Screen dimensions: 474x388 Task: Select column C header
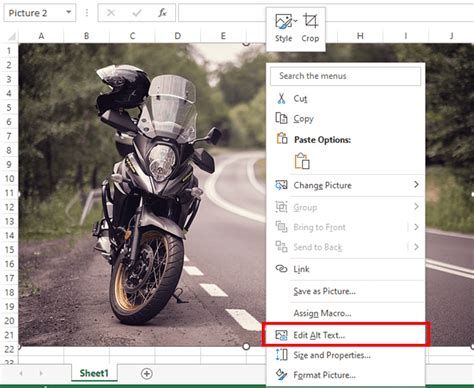click(132, 36)
